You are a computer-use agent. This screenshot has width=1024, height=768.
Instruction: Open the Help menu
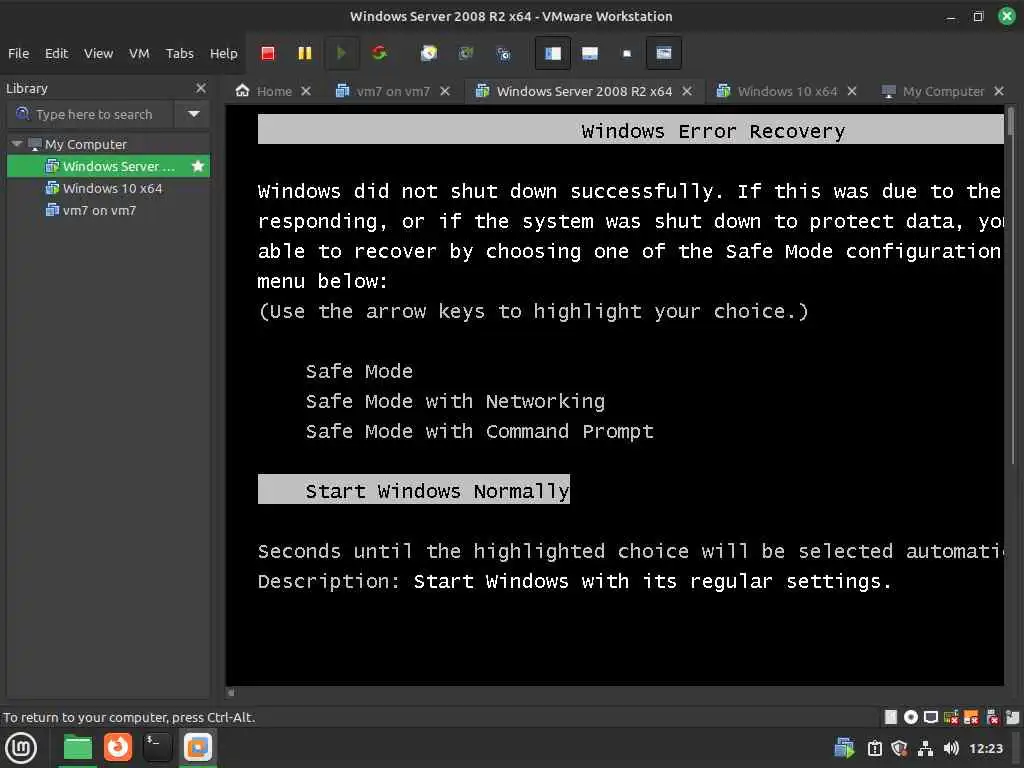[223, 54]
